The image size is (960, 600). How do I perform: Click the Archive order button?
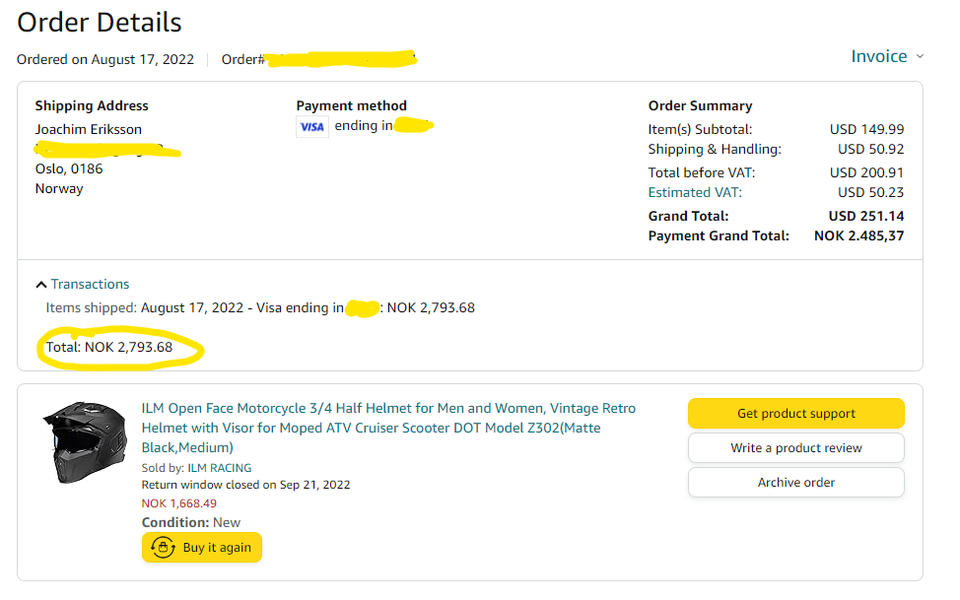coord(796,482)
